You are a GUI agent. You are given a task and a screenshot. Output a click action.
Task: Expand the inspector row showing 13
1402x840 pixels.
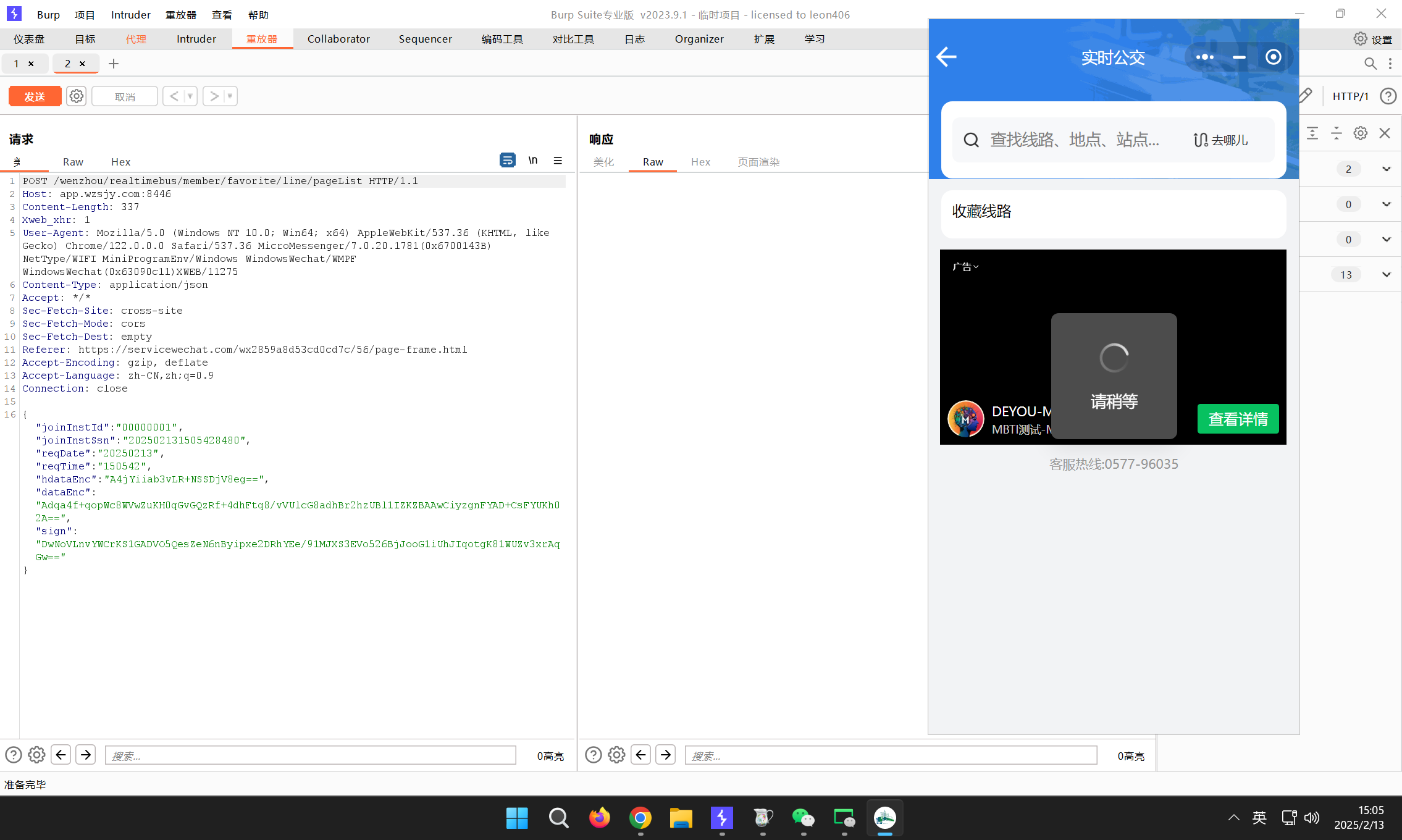(x=1386, y=275)
